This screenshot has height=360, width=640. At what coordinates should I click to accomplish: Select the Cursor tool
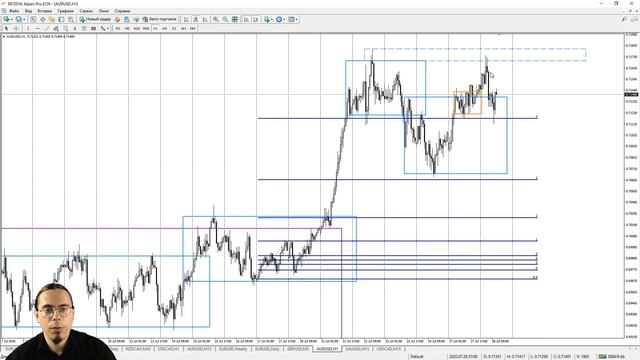click(6, 28)
